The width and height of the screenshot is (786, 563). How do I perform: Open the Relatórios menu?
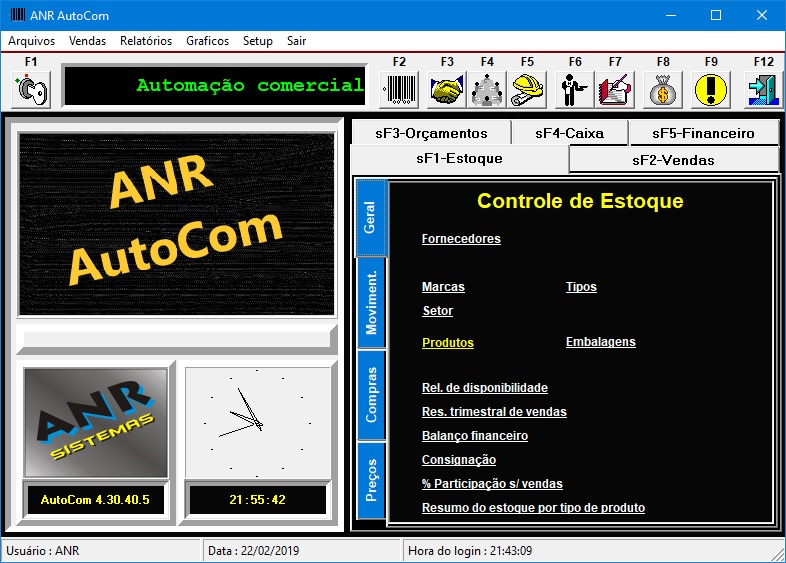pos(146,41)
